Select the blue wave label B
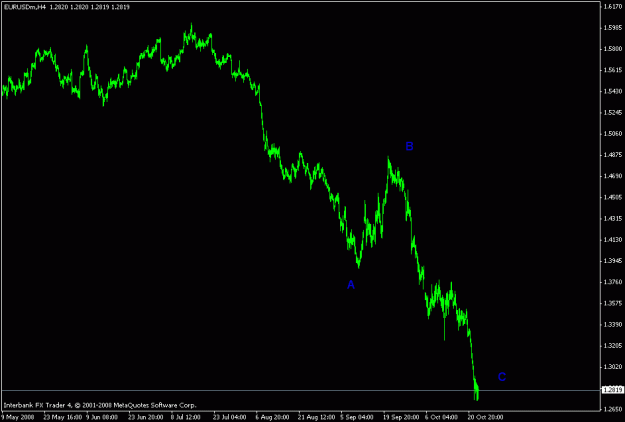 pyautogui.click(x=409, y=146)
